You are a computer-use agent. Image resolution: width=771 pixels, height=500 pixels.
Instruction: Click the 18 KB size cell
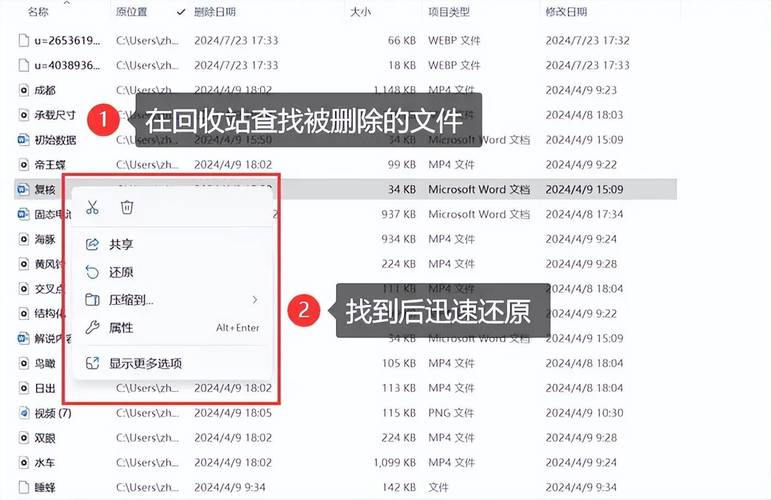pyautogui.click(x=402, y=65)
